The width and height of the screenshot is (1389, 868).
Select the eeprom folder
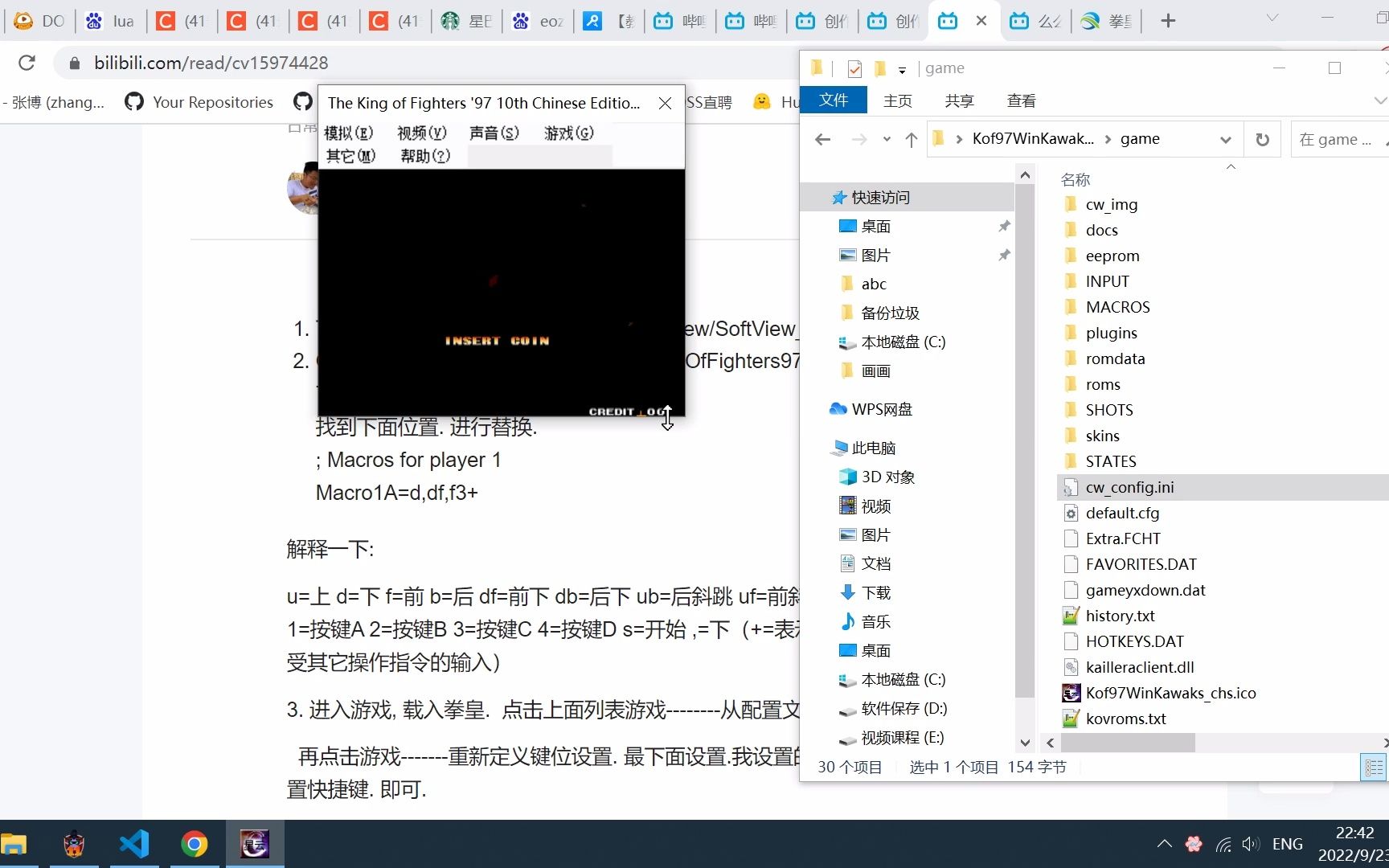[x=1112, y=256]
